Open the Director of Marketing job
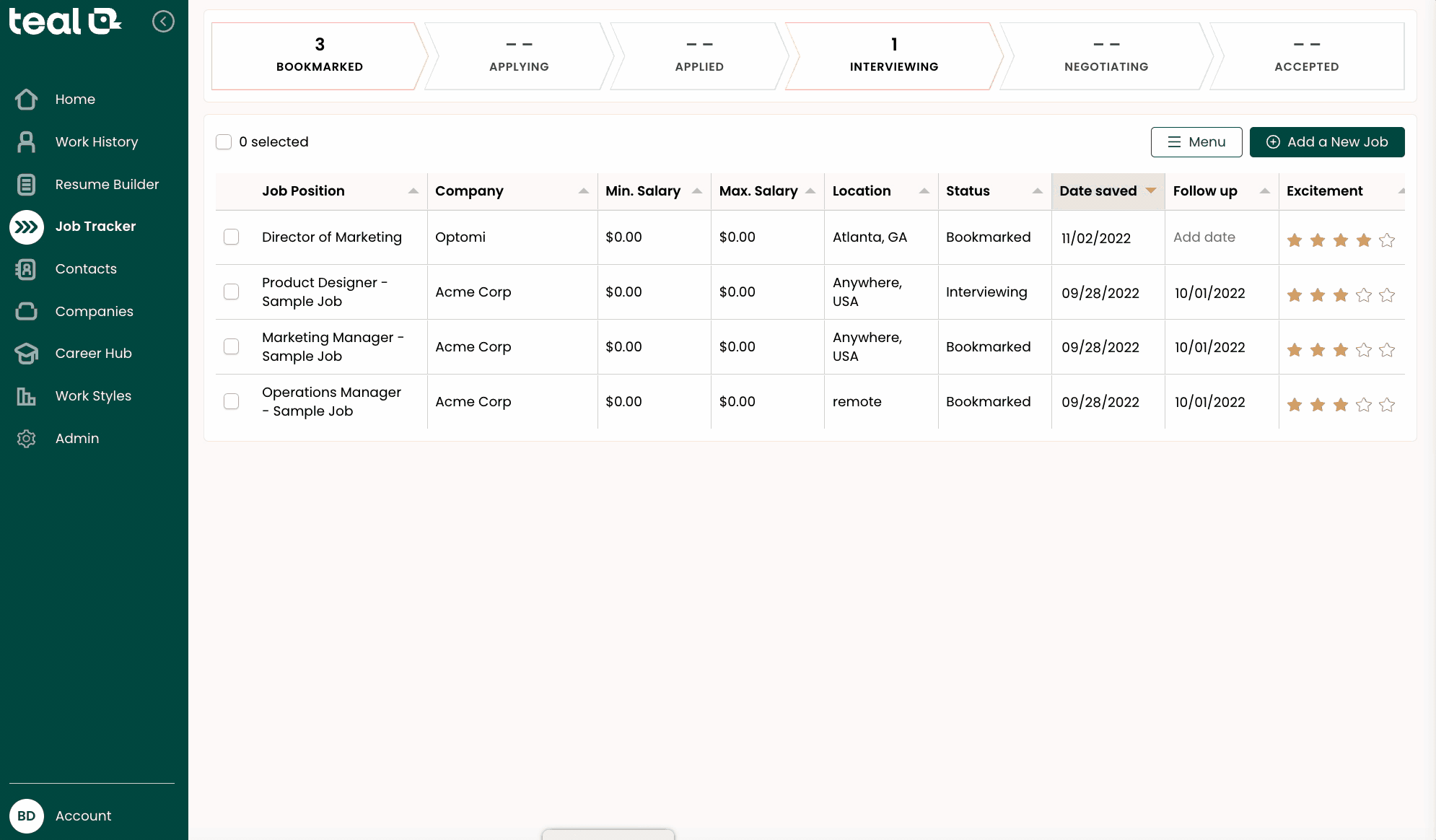1436x840 pixels. (332, 237)
